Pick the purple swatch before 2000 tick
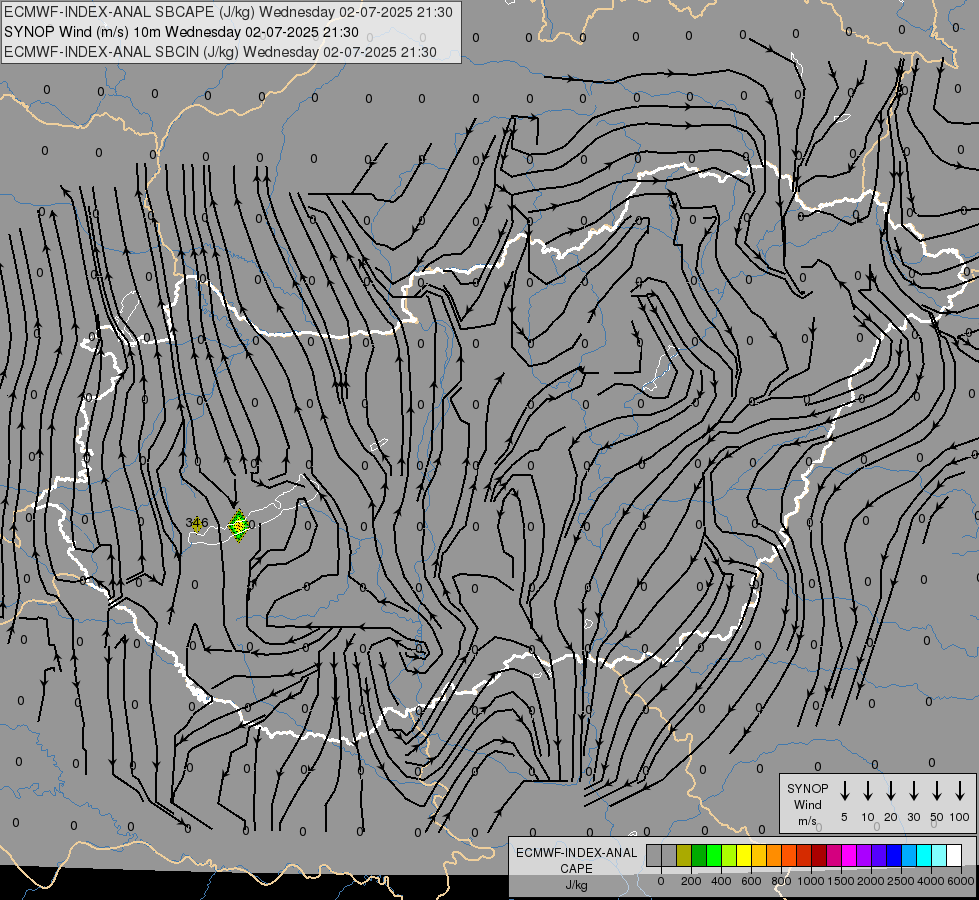 coord(864,855)
